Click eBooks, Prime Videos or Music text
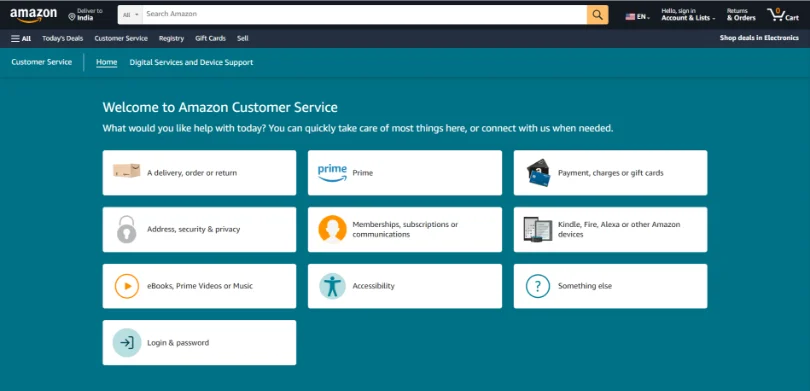810x391 pixels. [x=200, y=286]
